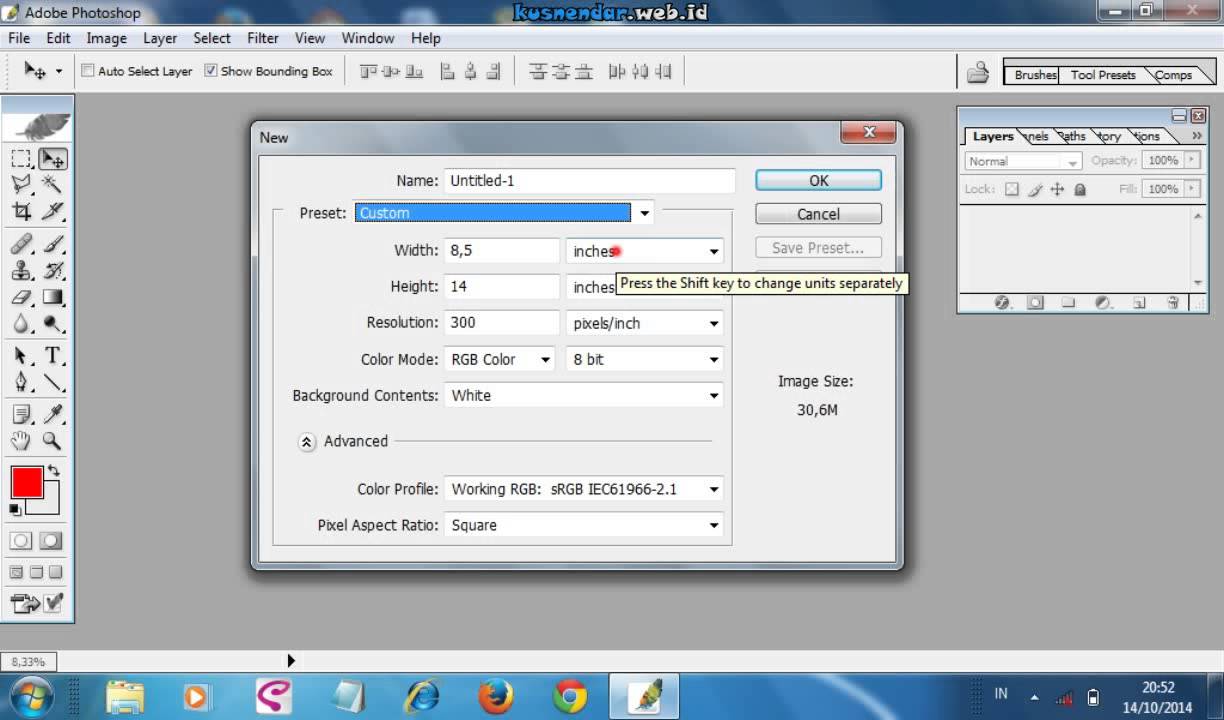Switch to Quick Mask mode
This screenshot has height=720, width=1224.
51,541
